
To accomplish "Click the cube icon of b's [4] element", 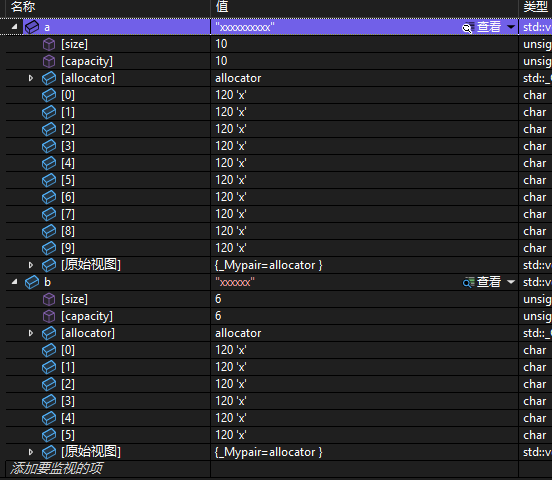I will pyautogui.click(x=49, y=418).
